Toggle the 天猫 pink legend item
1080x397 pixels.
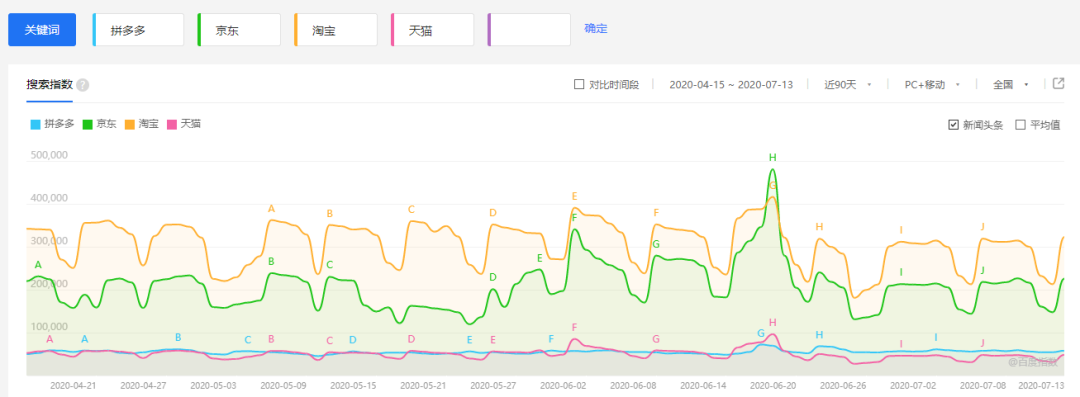click(184, 125)
